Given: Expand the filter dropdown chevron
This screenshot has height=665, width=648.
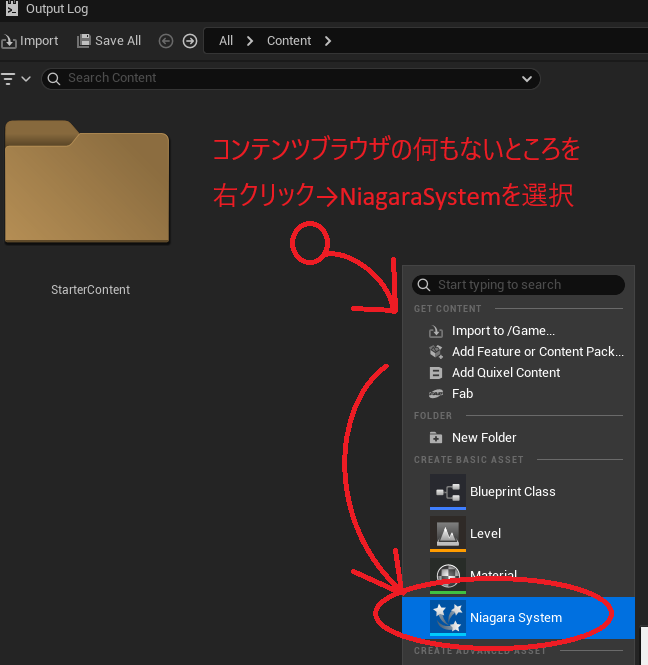Looking at the screenshot, I should pos(26,79).
